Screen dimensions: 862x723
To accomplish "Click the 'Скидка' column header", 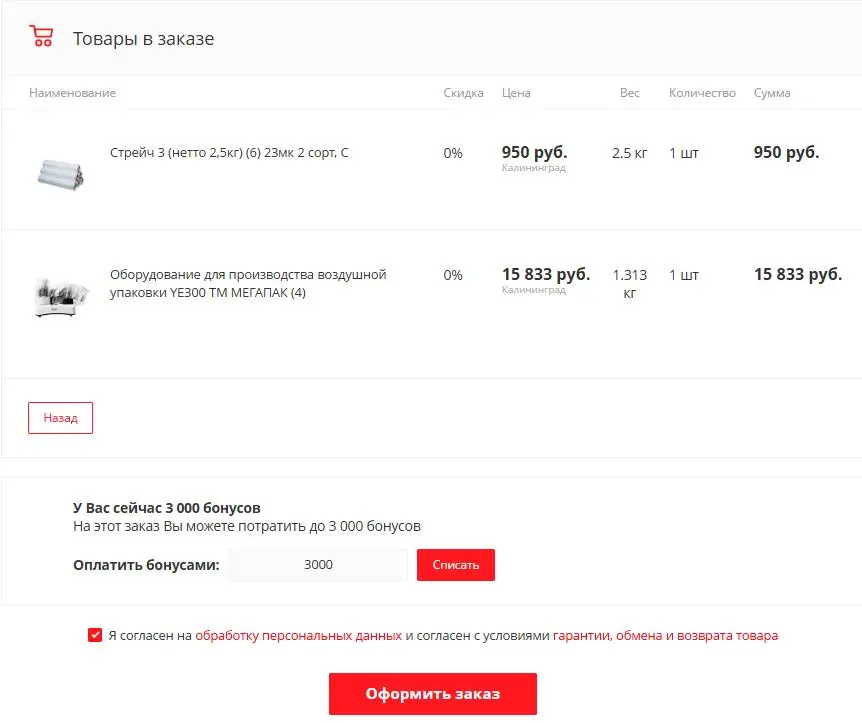I will click(x=463, y=93).
